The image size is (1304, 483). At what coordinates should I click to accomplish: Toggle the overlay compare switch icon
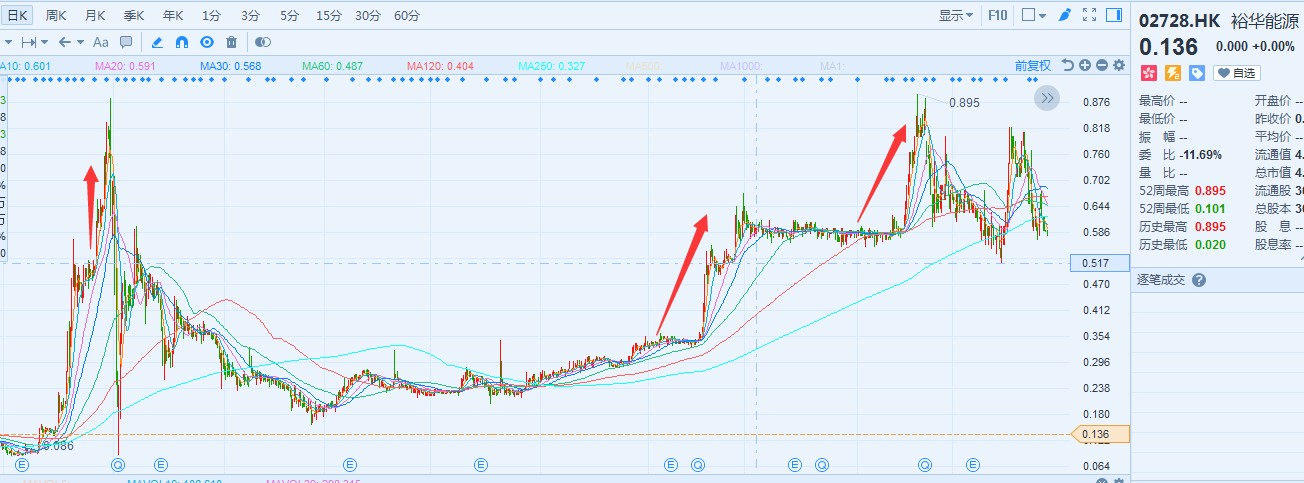[x=263, y=42]
